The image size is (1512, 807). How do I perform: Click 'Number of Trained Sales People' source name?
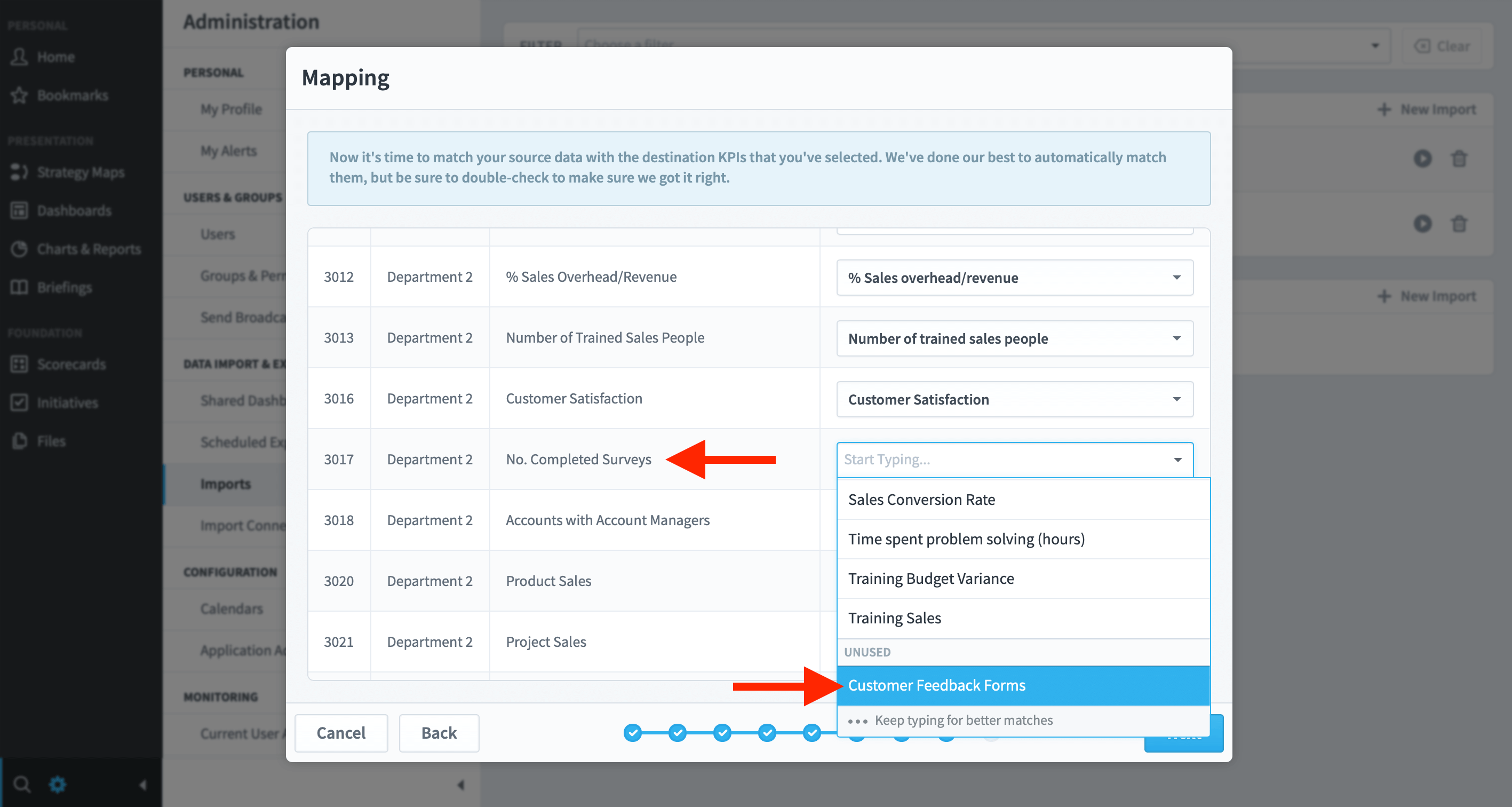[x=605, y=338]
